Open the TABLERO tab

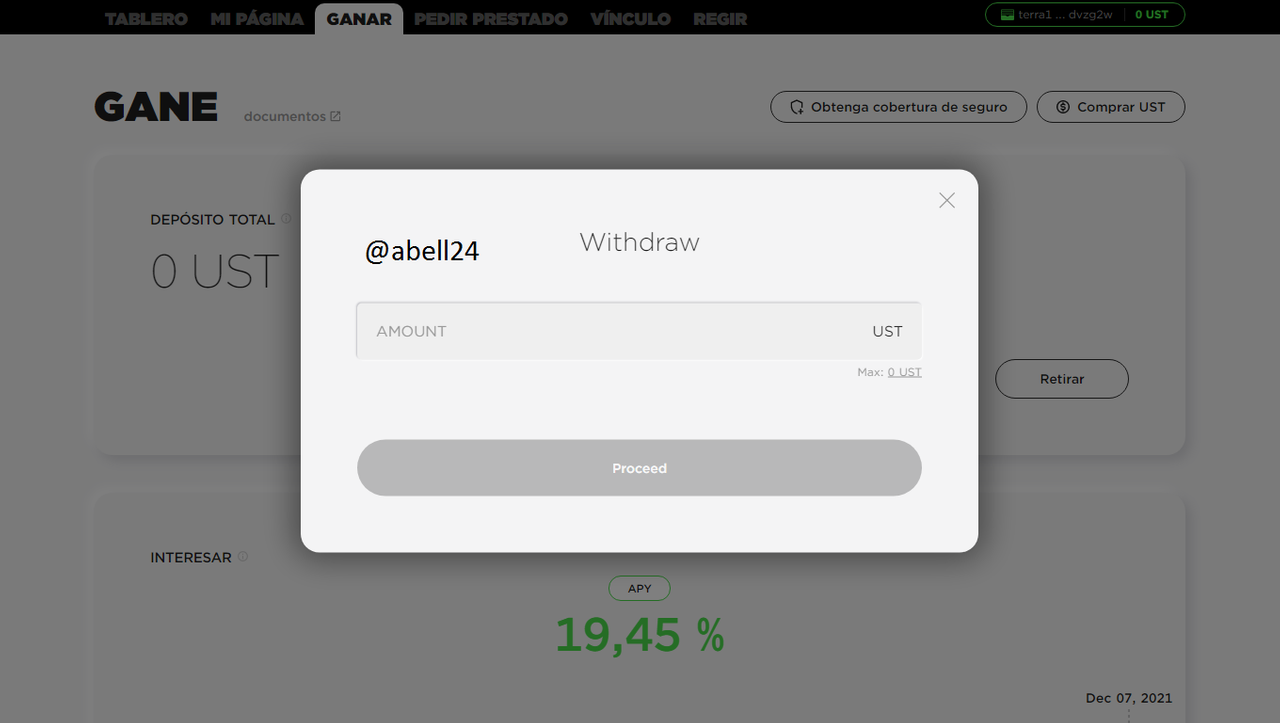[x=148, y=19]
